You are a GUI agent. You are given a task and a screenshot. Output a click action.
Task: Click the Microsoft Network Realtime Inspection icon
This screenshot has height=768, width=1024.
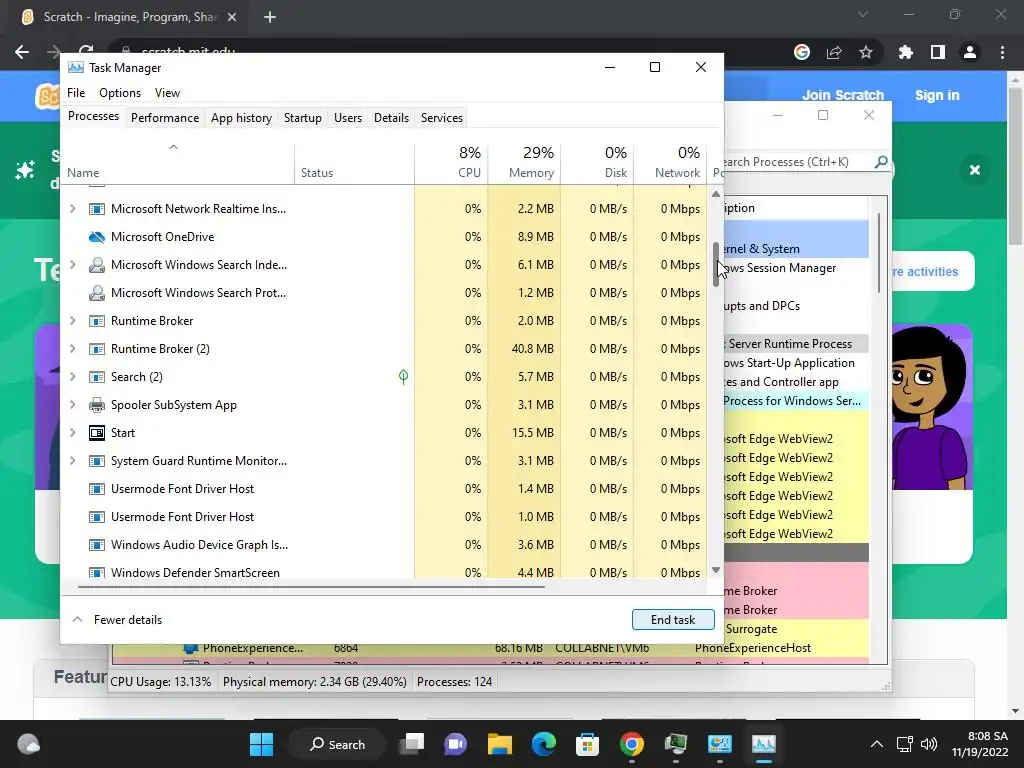[x=97, y=209]
